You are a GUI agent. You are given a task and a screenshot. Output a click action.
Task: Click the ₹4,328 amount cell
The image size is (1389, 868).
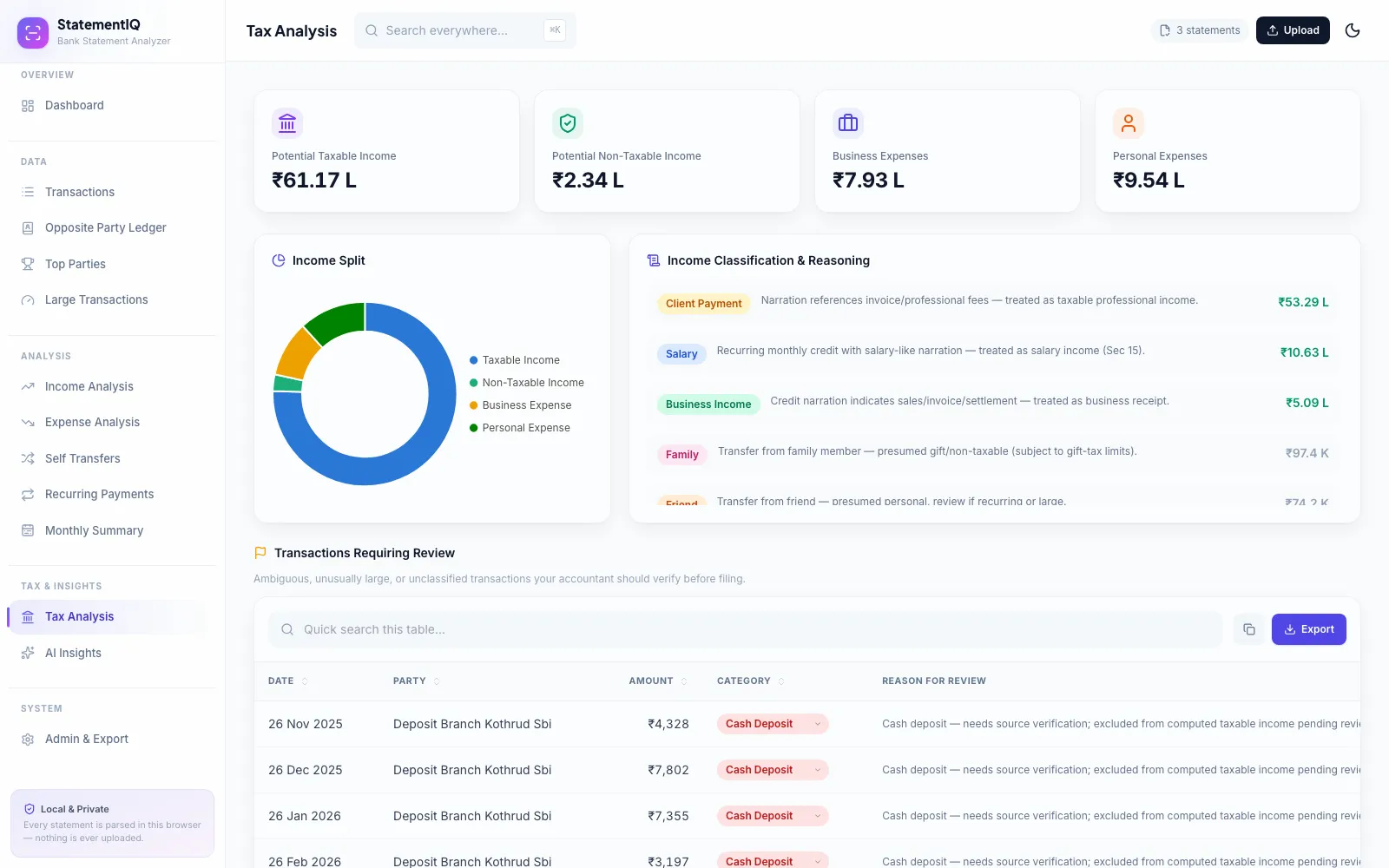[x=668, y=724]
